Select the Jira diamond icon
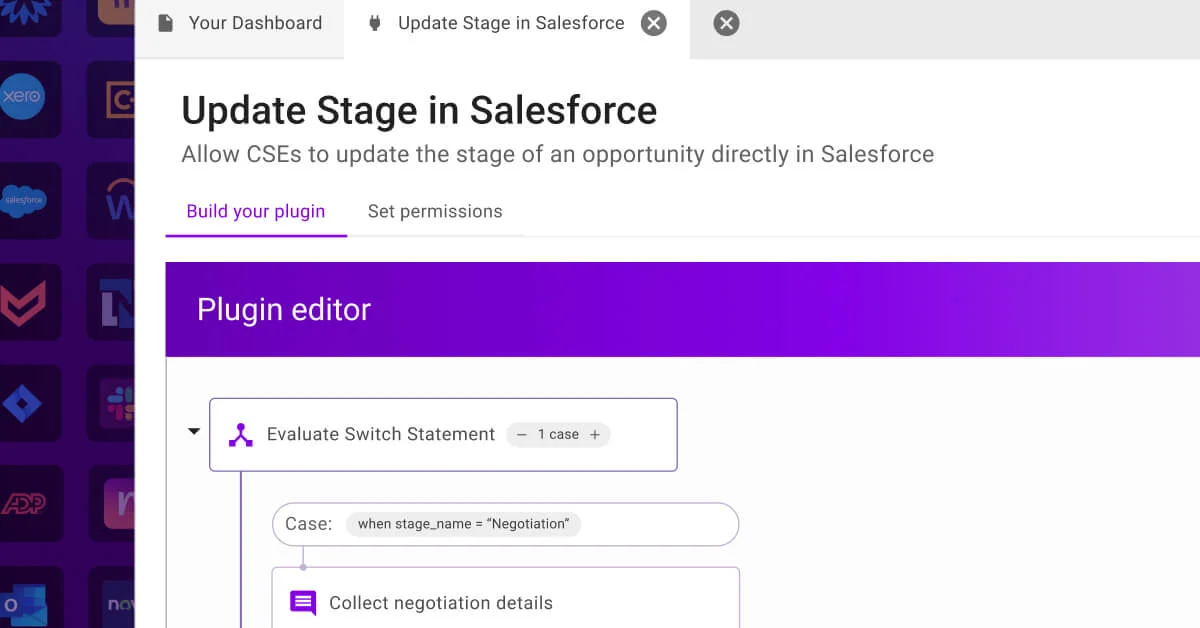This screenshot has width=1200, height=628. pyautogui.click(x=22, y=403)
